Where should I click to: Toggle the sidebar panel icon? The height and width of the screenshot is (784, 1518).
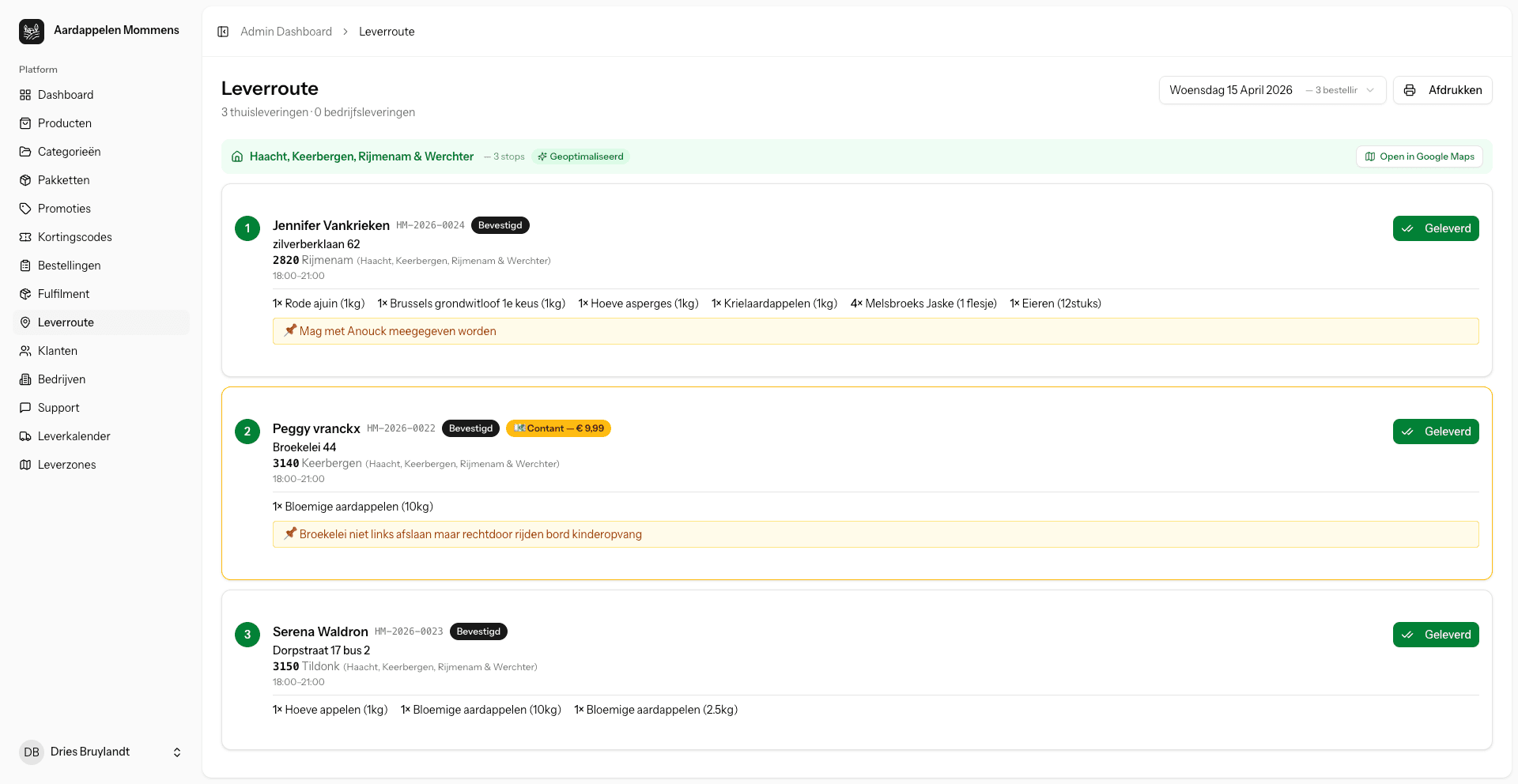[223, 32]
